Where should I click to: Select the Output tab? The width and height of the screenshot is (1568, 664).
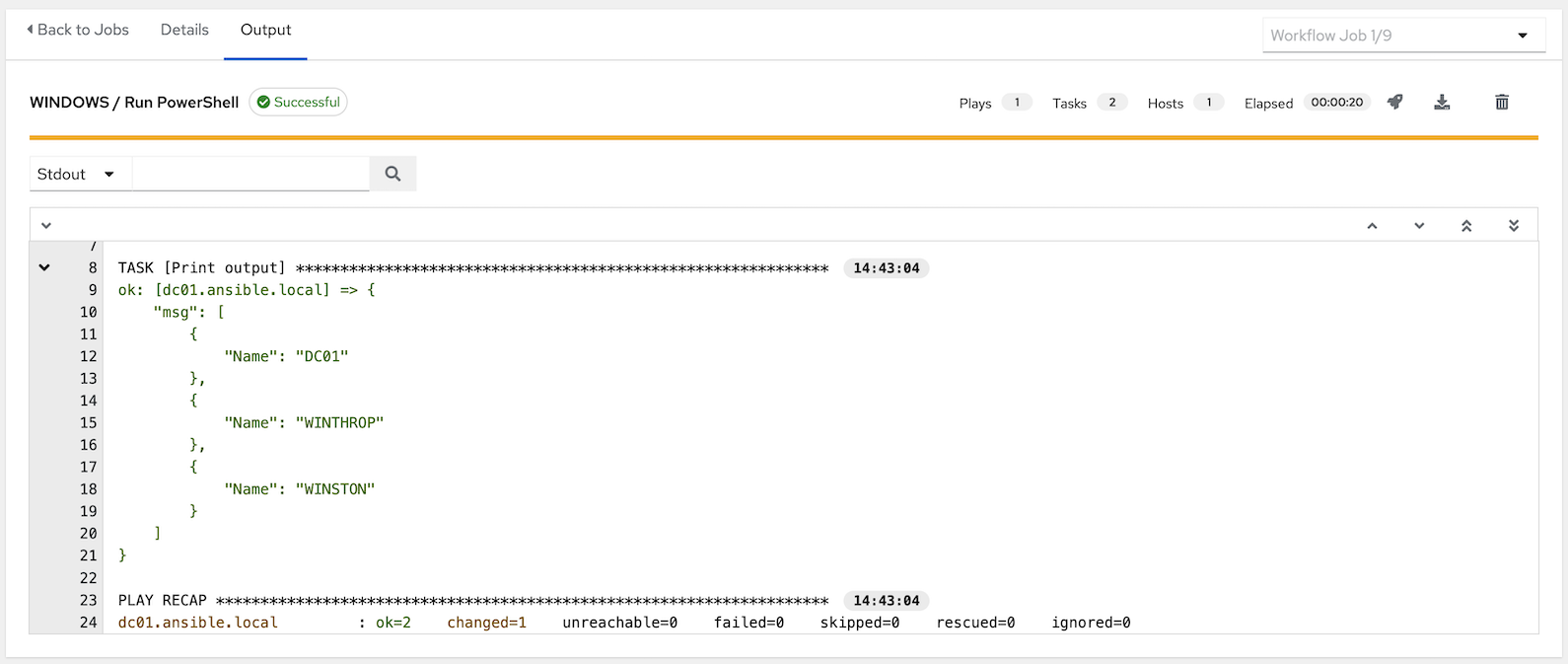click(x=265, y=30)
